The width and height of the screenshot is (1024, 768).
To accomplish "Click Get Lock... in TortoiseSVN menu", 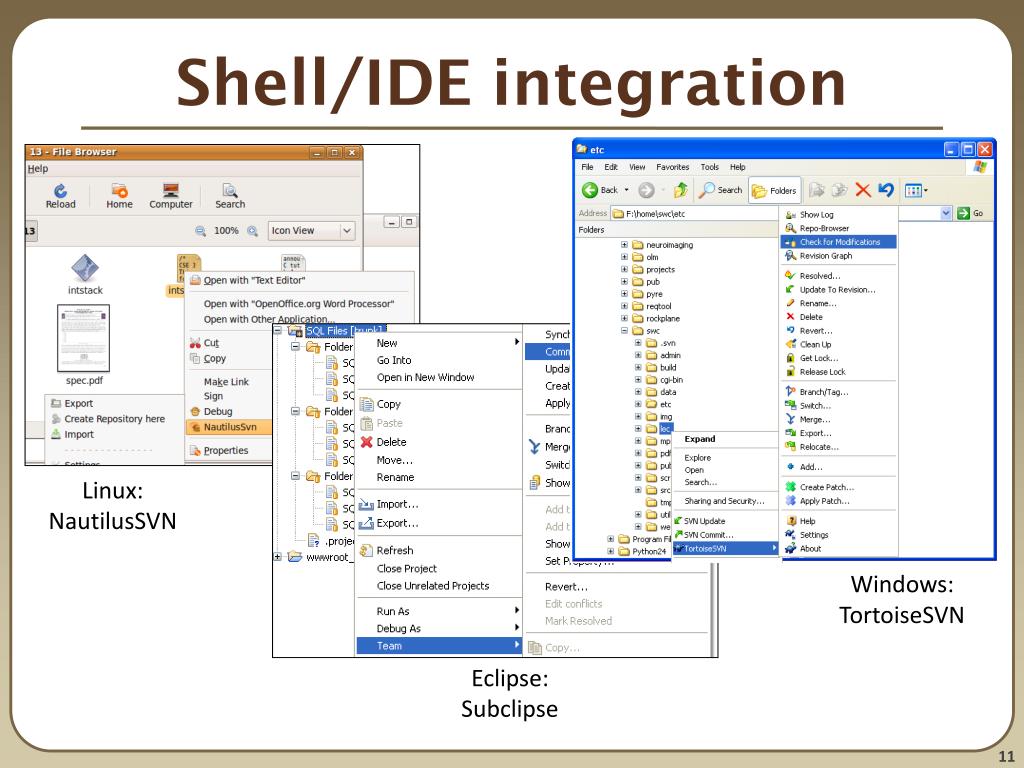I will [x=819, y=358].
